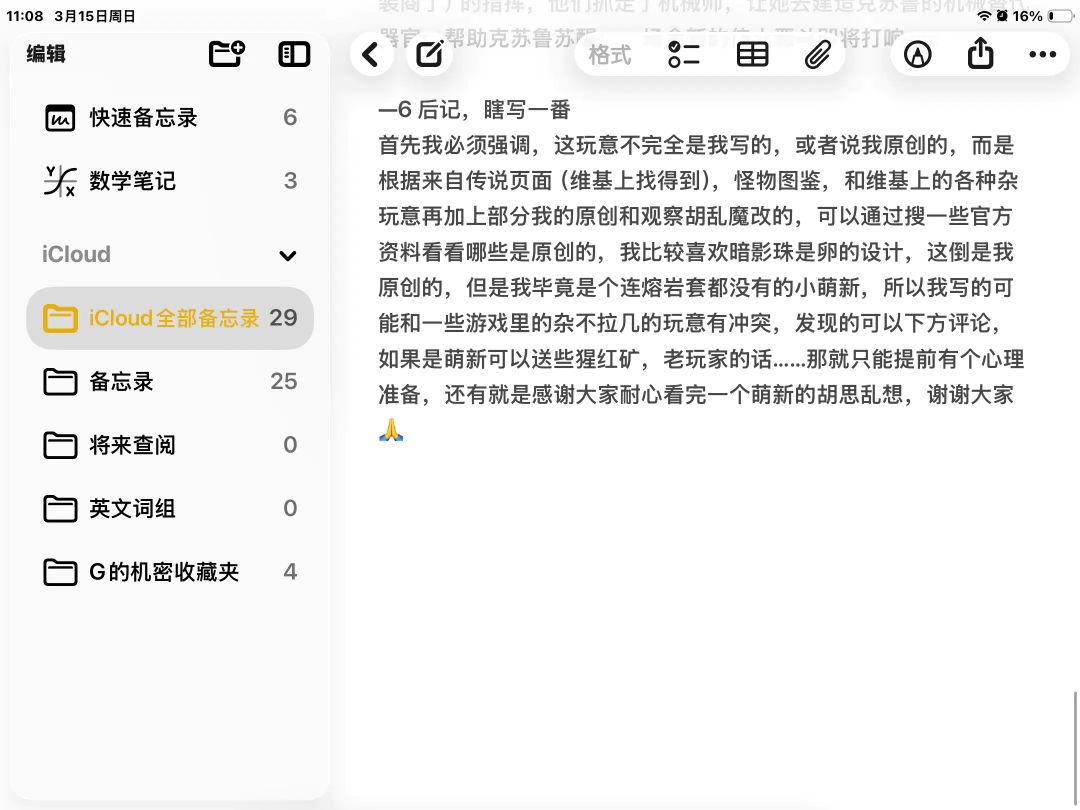
Task: Click the folder icon beside 英文词组
Action: pyautogui.click(x=60, y=509)
